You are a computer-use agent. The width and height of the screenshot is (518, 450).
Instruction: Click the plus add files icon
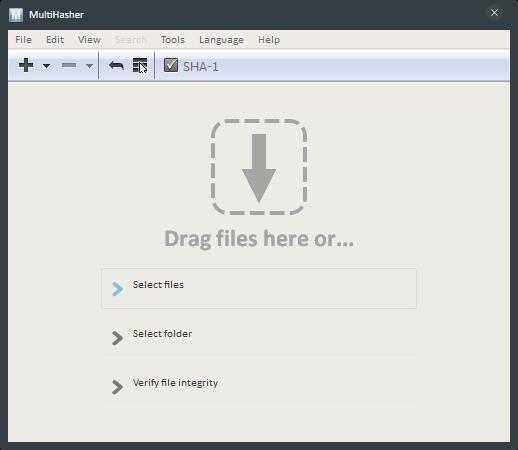pos(26,65)
